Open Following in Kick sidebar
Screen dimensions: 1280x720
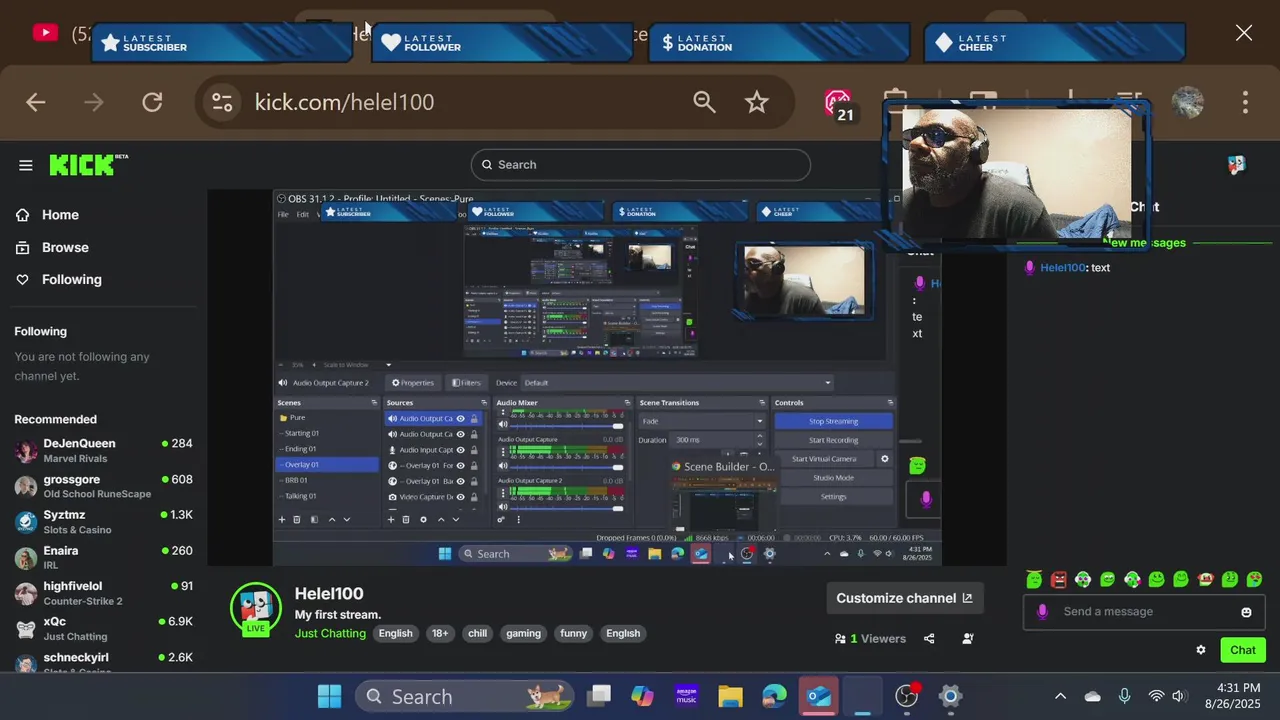coord(71,279)
